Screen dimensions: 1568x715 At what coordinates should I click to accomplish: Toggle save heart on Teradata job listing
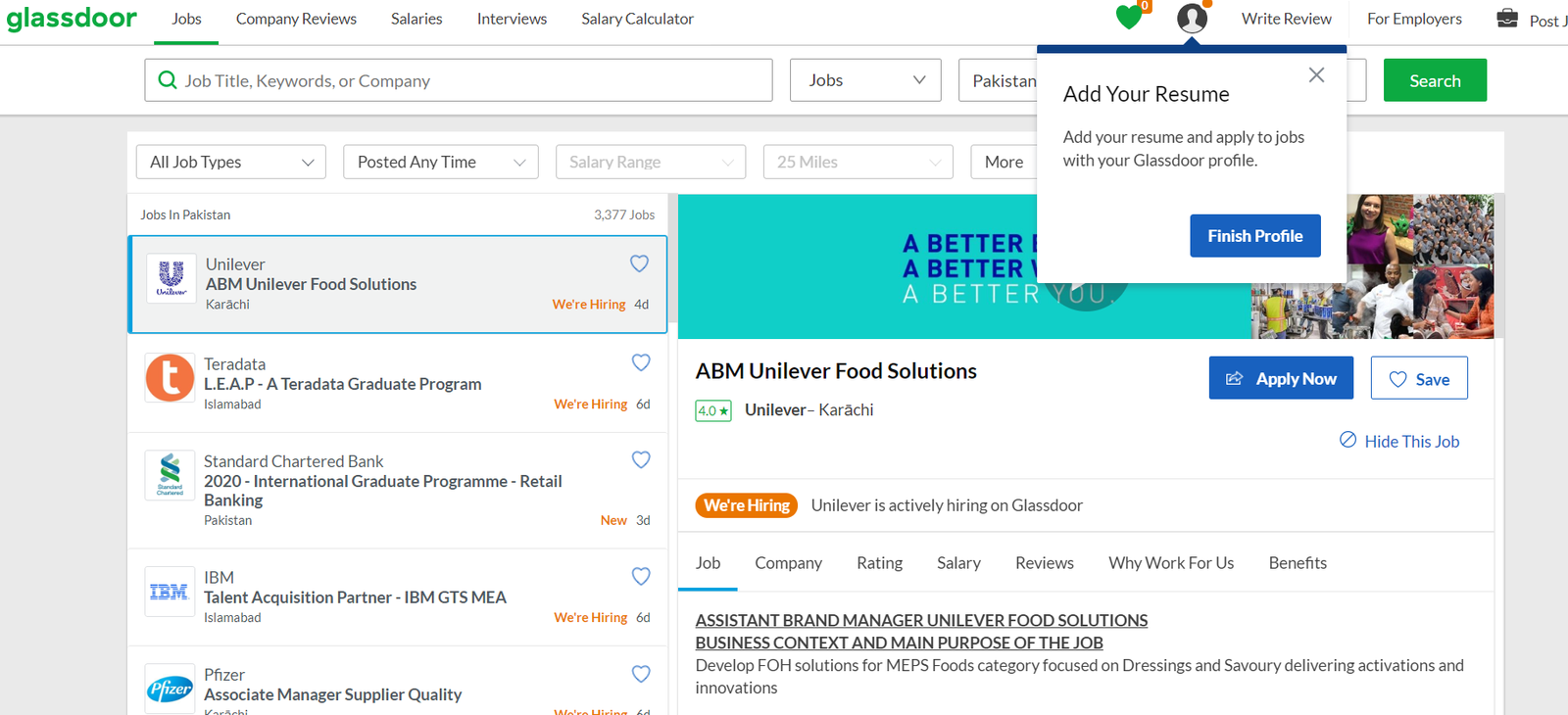[641, 362]
